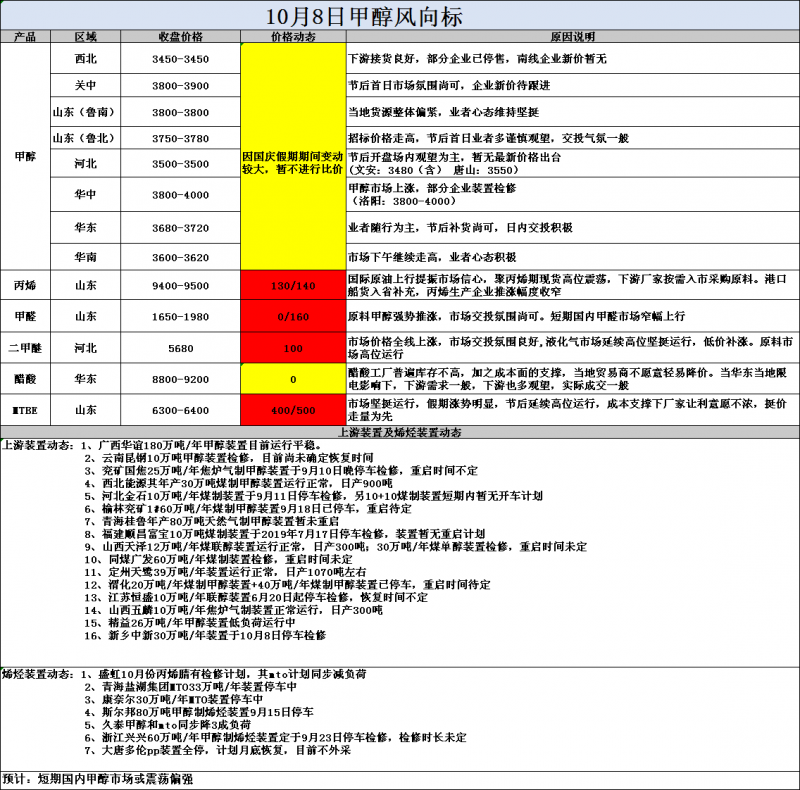This screenshot has width=800, height=790.
Task: Click the 二甲醚 product cell
Action: [25, 348]
